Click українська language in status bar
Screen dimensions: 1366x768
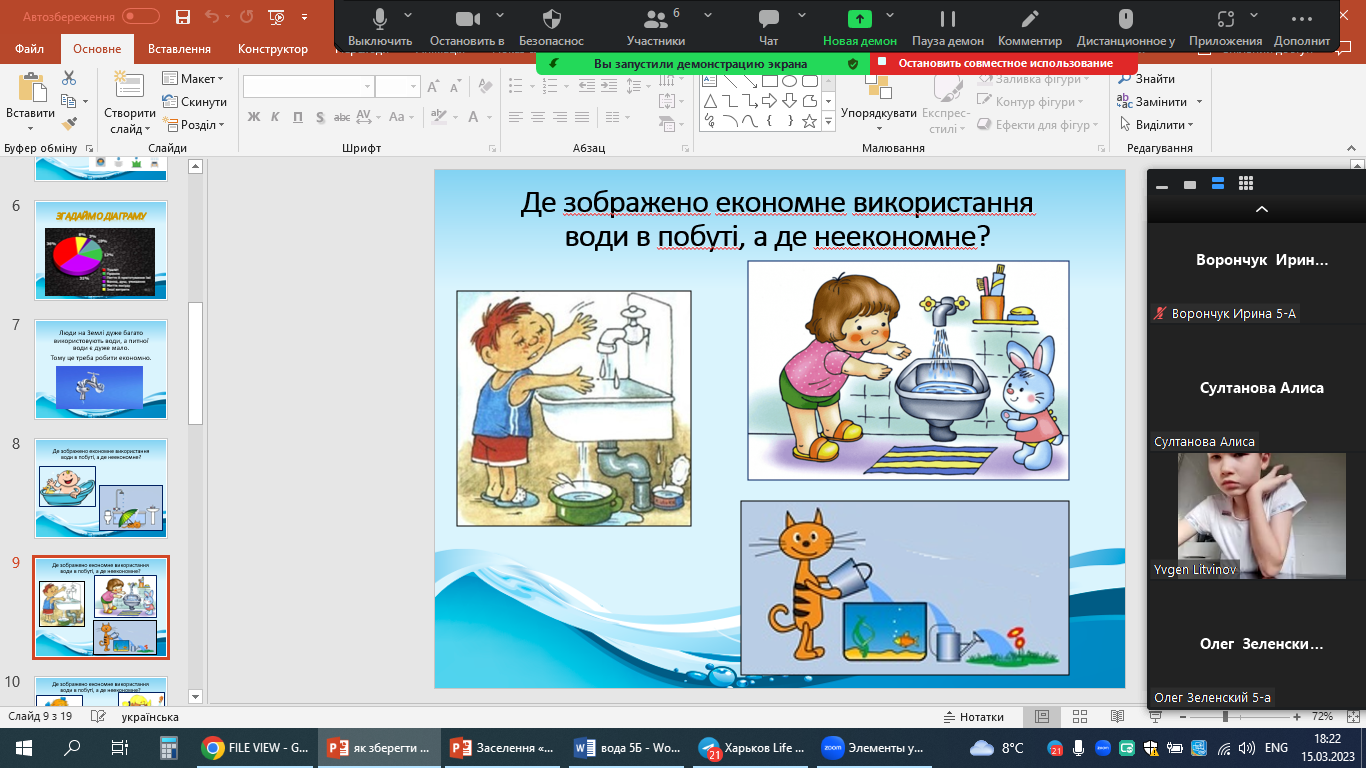(150, 717)
